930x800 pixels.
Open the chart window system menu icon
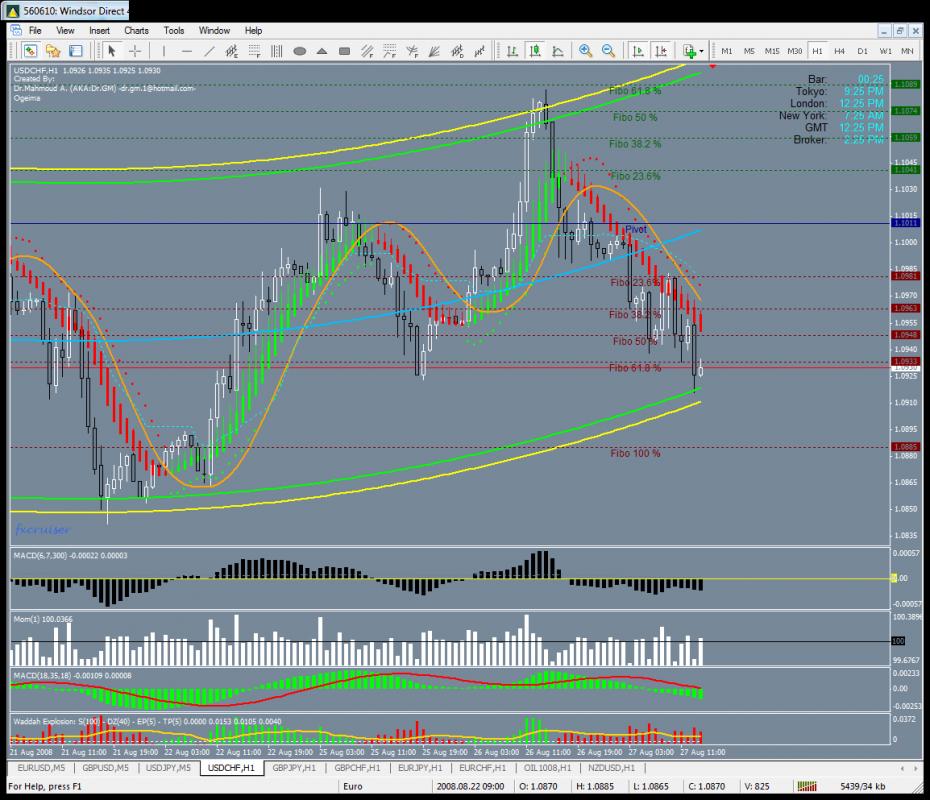coord(16,30)
